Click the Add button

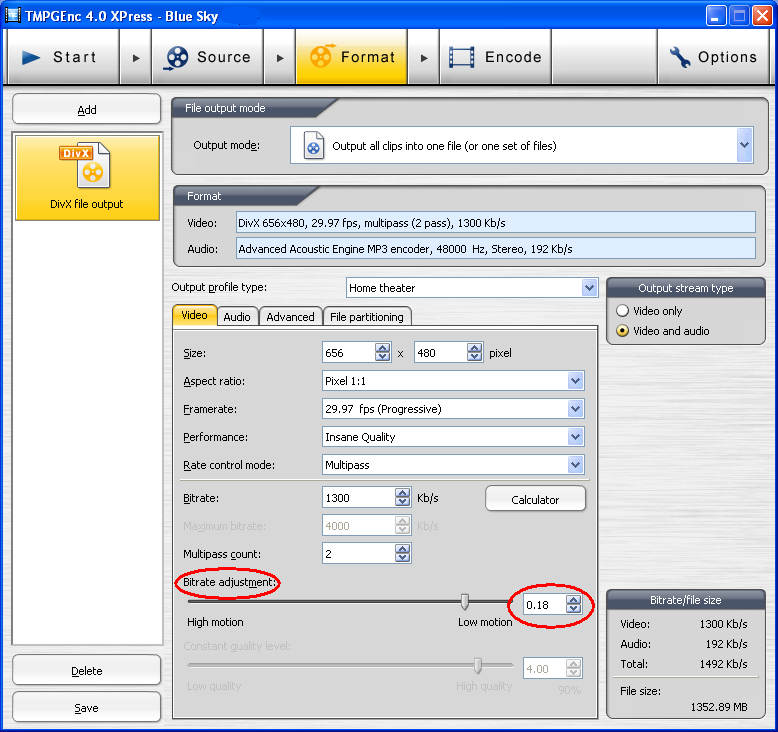pyautogui.click(x=87, y=110)
